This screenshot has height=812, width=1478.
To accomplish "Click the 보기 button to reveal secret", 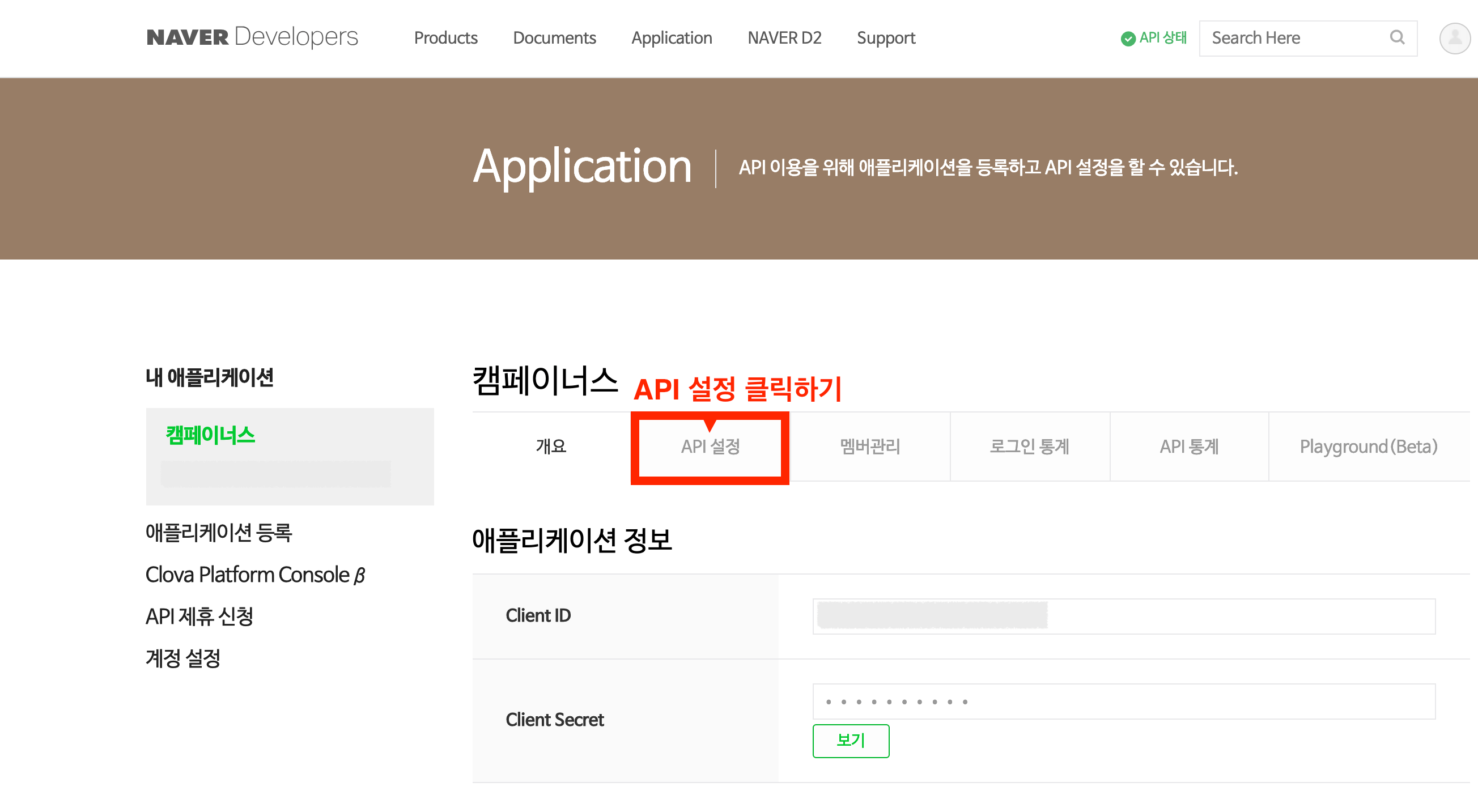I will [x=851, y=741].
